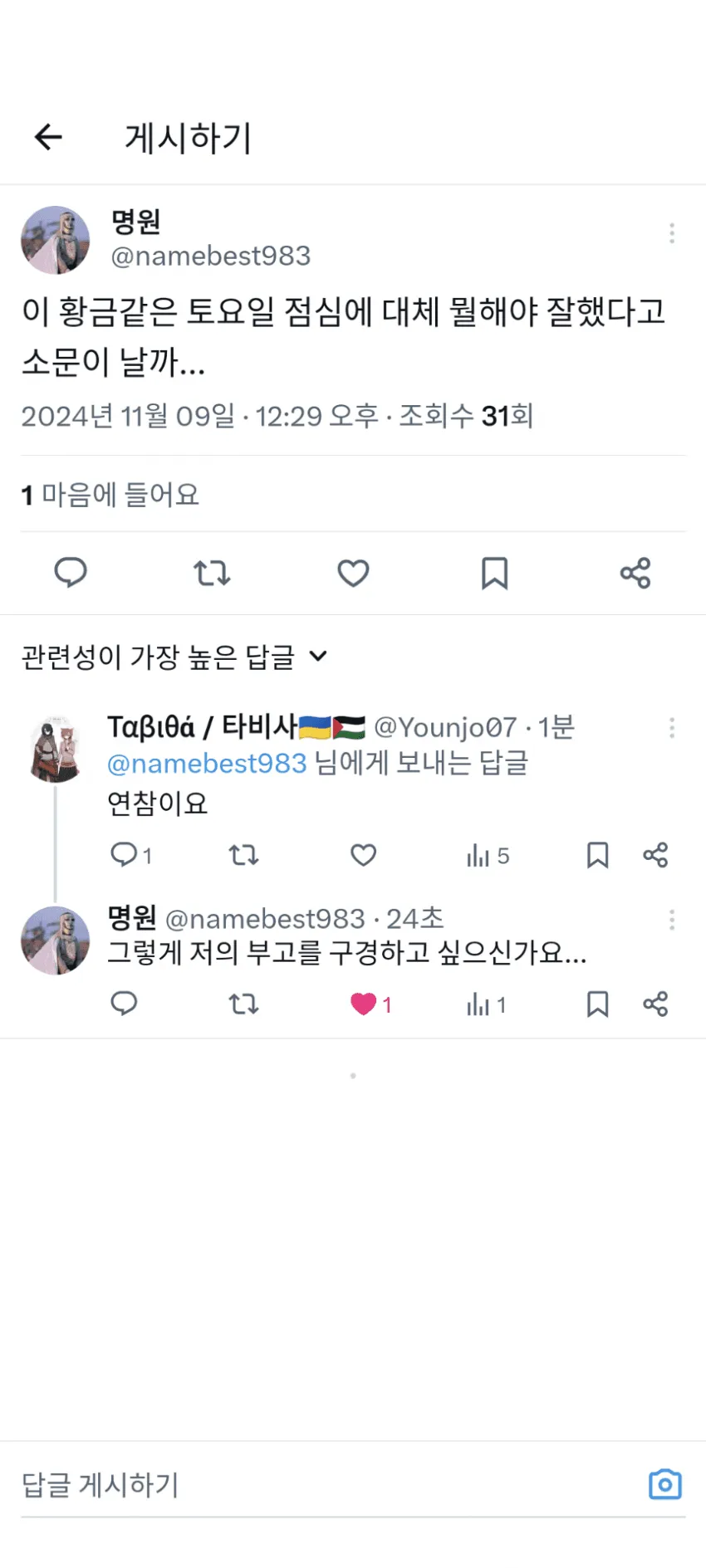Repost the main post by 명원
706x1568 pixels.
pos(212,573)
